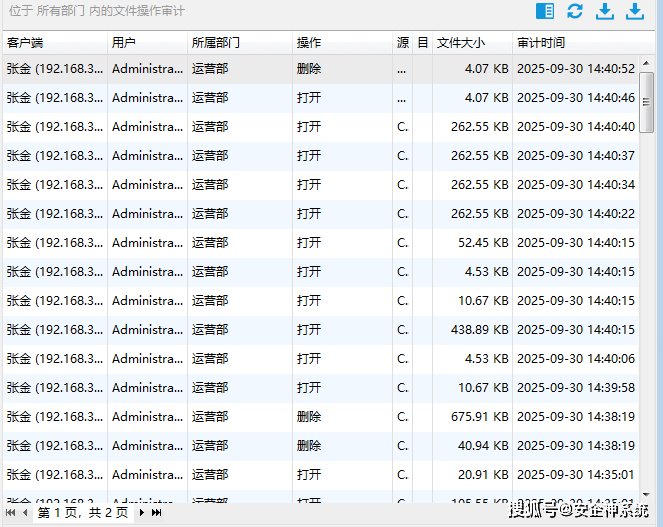
Task: Refresh the file operation audit list
Action: tap(575, 11)
